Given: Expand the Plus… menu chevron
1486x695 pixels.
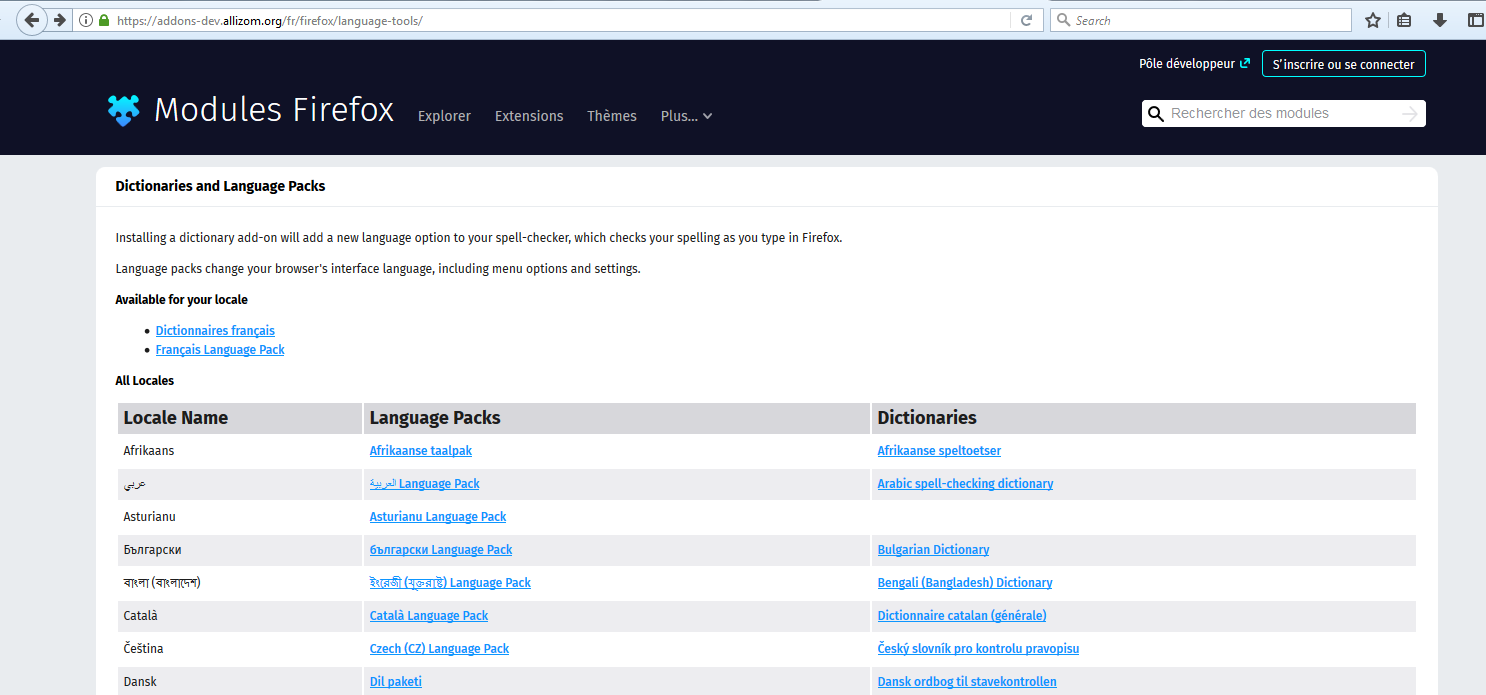Looking at the screenshot, I should (707, 116).
